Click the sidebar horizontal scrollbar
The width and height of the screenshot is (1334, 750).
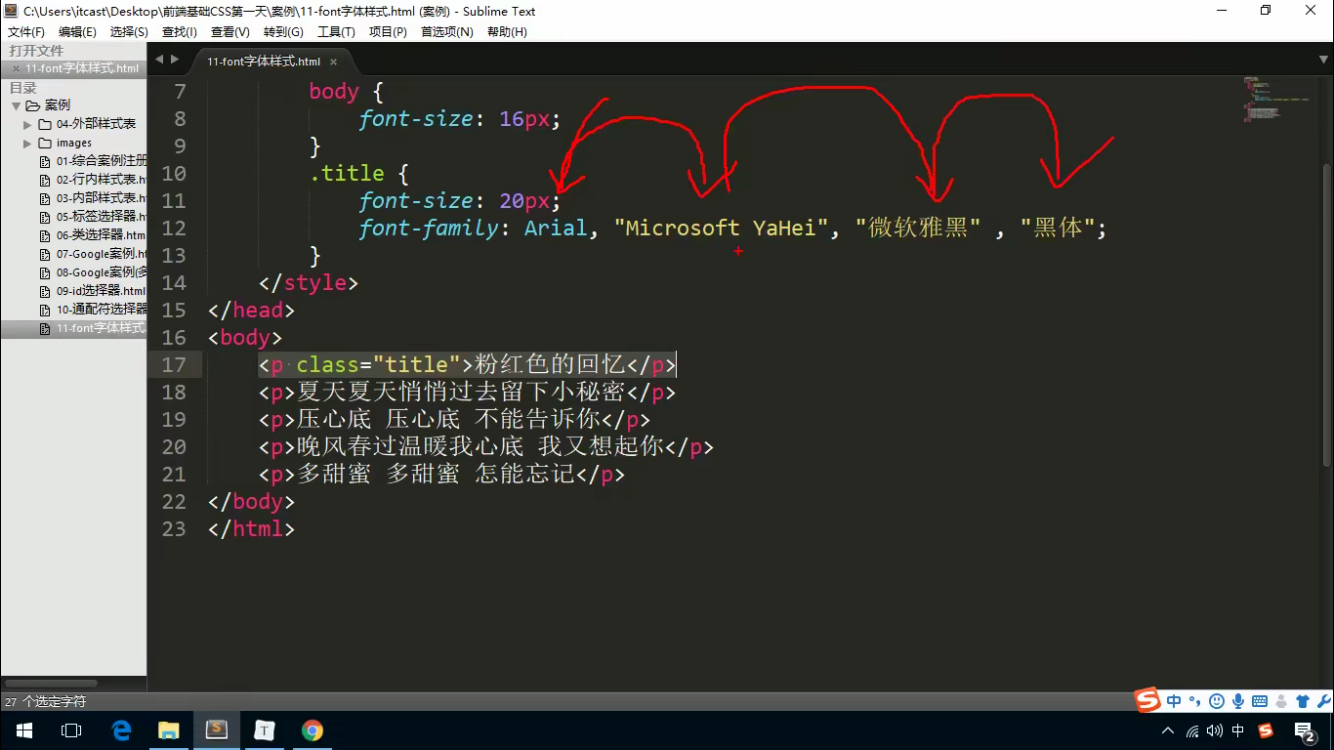pyautogui.click(x=50, y=684)
